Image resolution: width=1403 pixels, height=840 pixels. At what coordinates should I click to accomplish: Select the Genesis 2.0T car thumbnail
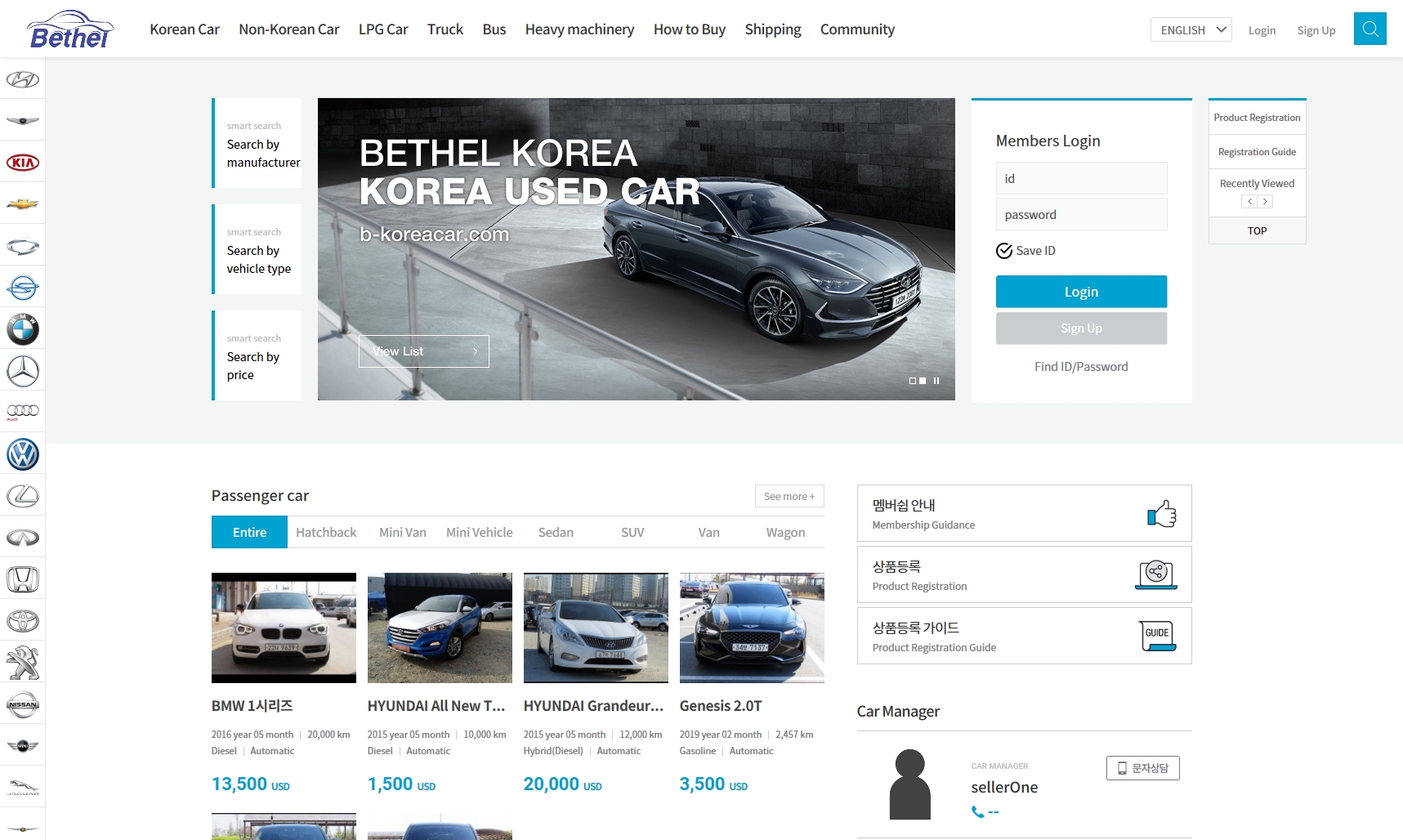pyautogui.click(x=752, y=628)
